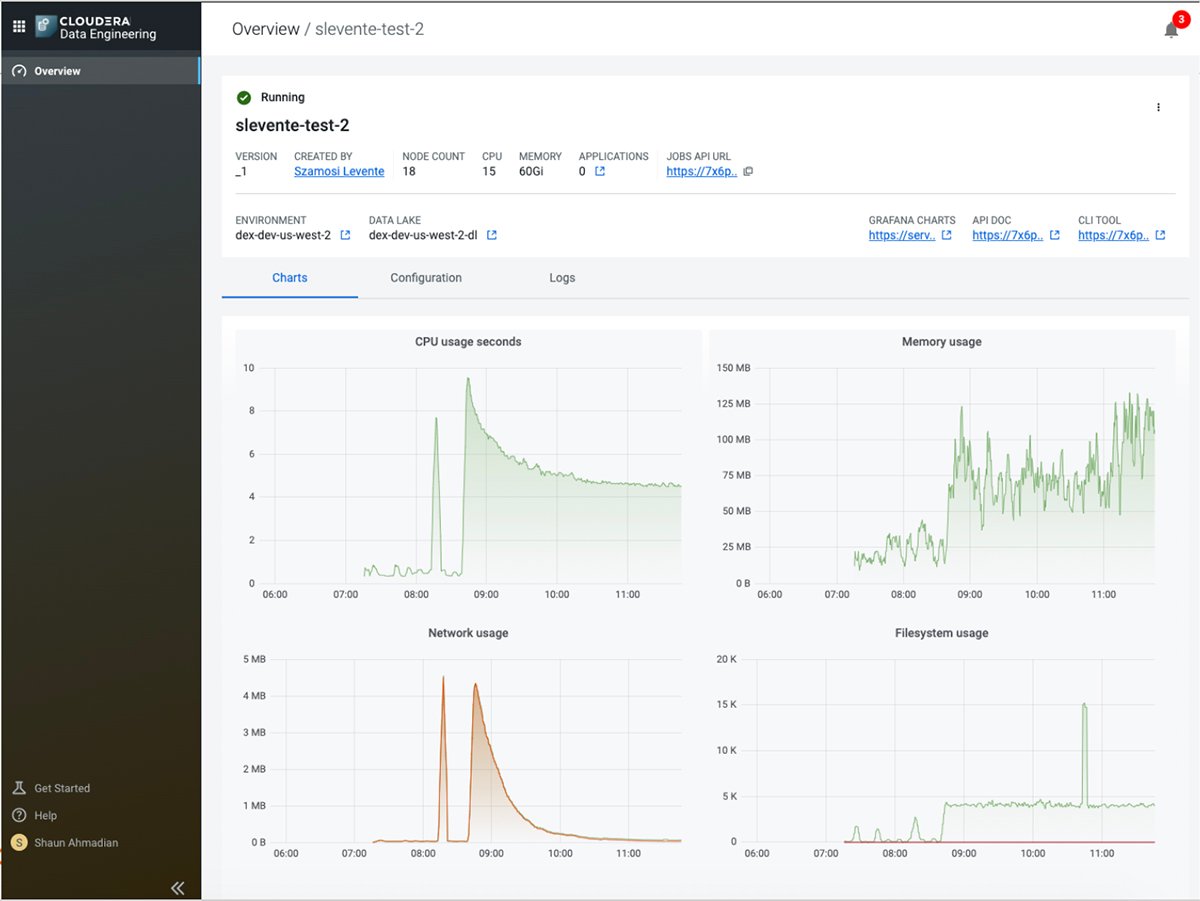The height and width of the screenshot is (901, 1200).
Task: Open Help from the sidebar
Action: 20,815
